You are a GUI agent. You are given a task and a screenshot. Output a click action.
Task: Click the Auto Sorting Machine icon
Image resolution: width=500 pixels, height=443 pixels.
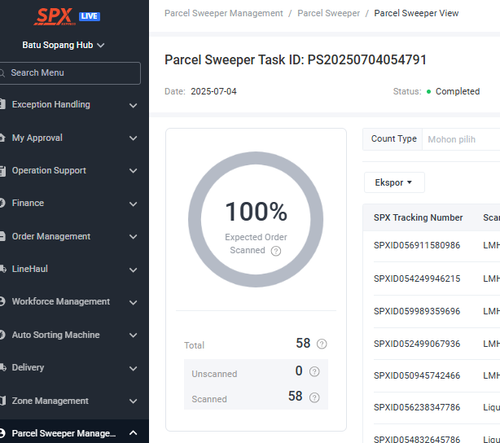[2, 334]
